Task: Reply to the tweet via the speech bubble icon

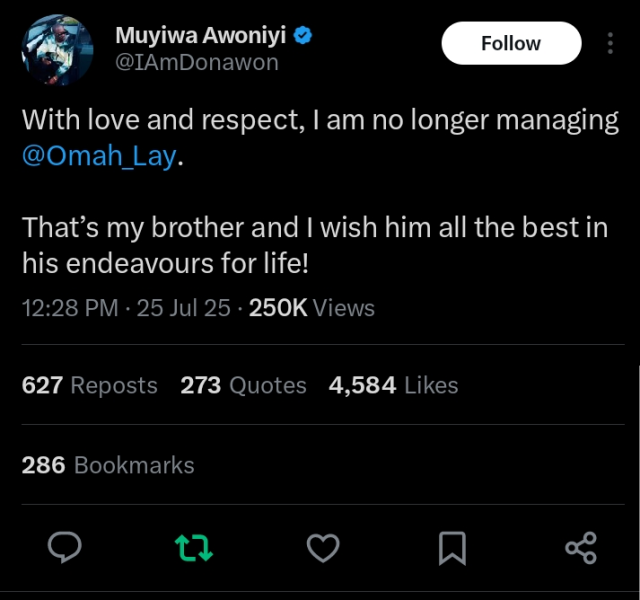Action: 65,547
